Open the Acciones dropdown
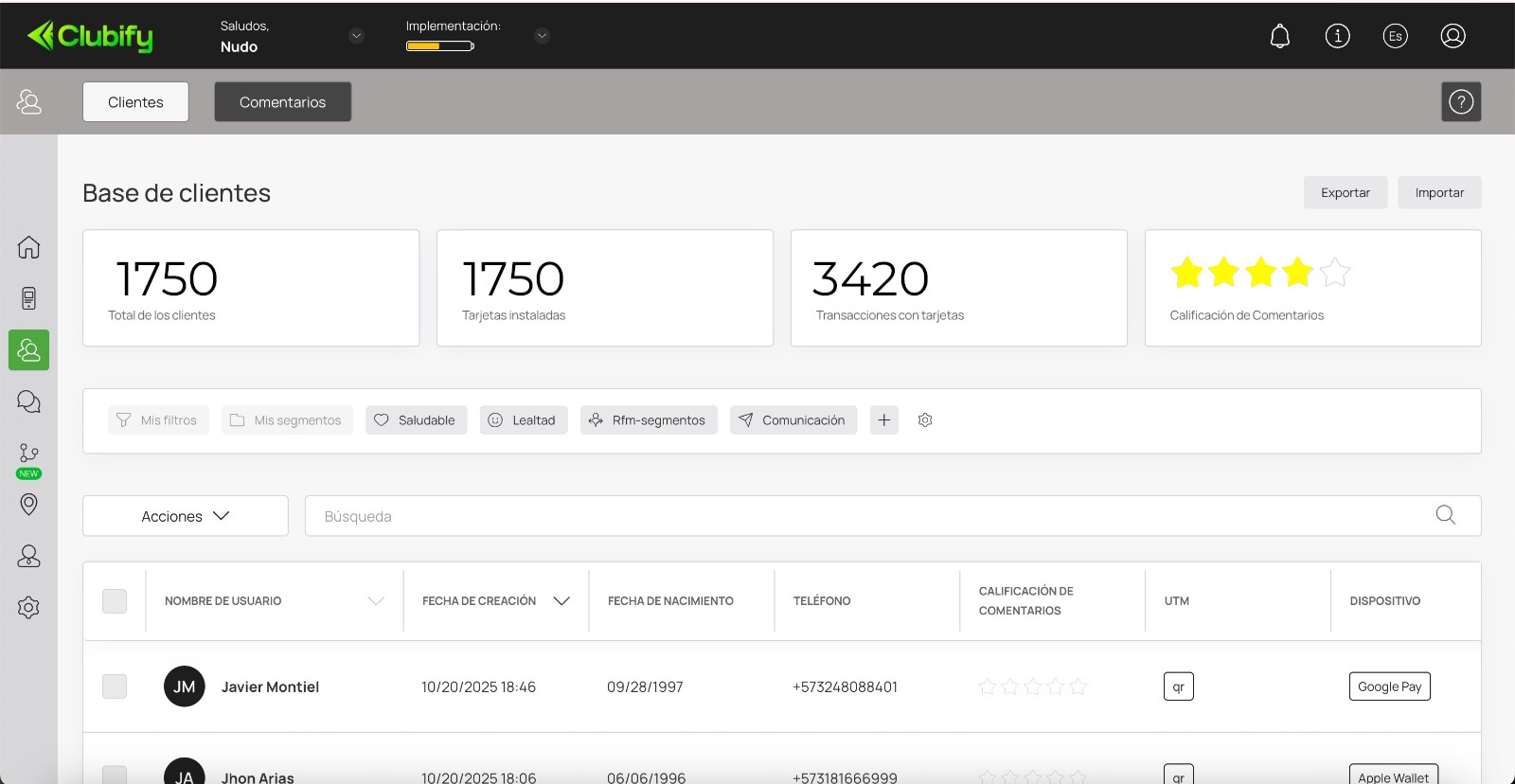The height and width of the screenshot is (784, 1515). click(186, 516)
